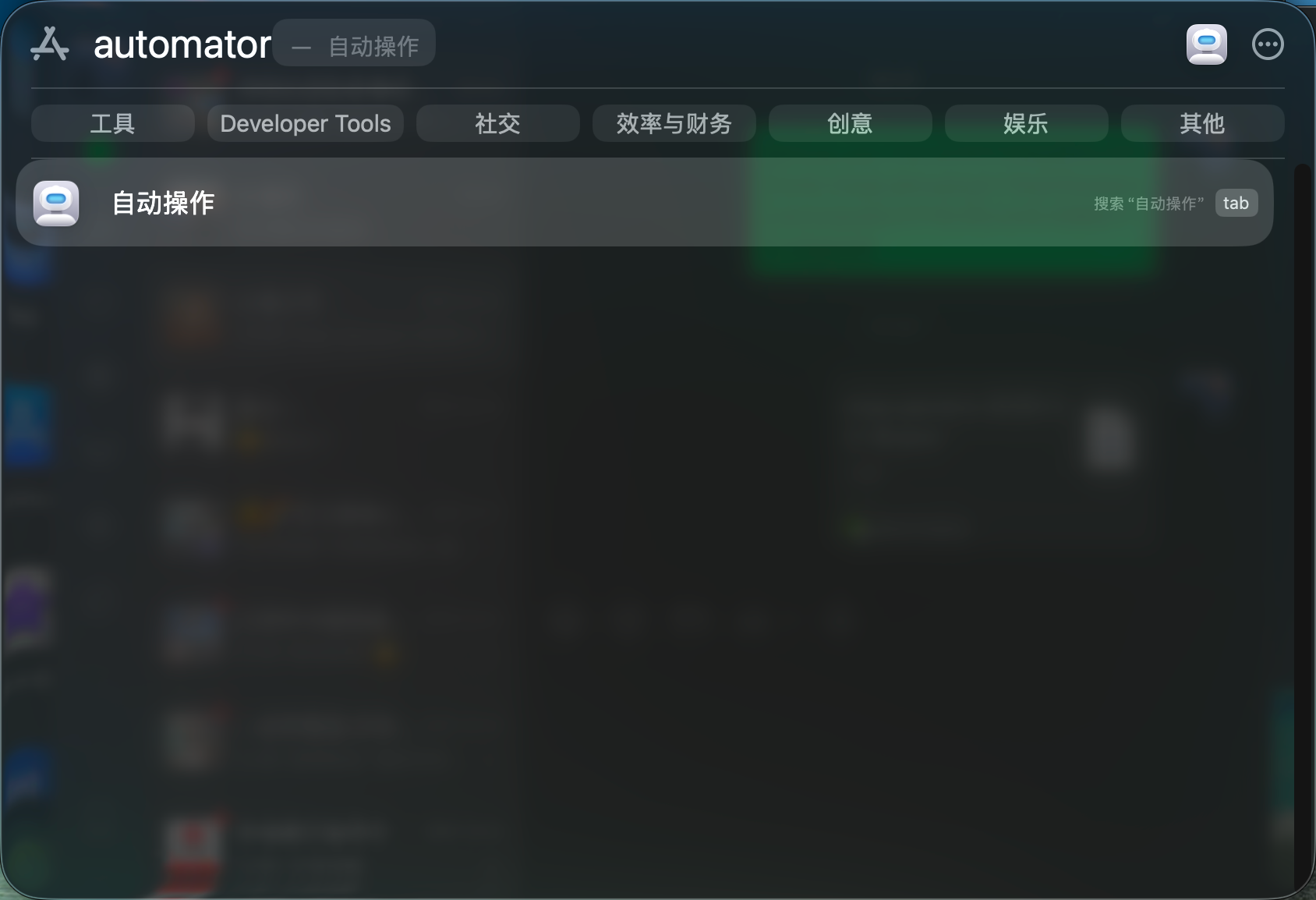The width and height of the screenshot is (1316, 900).
Task: Select the 娱乐 category filter
Action: [1027, 123]
